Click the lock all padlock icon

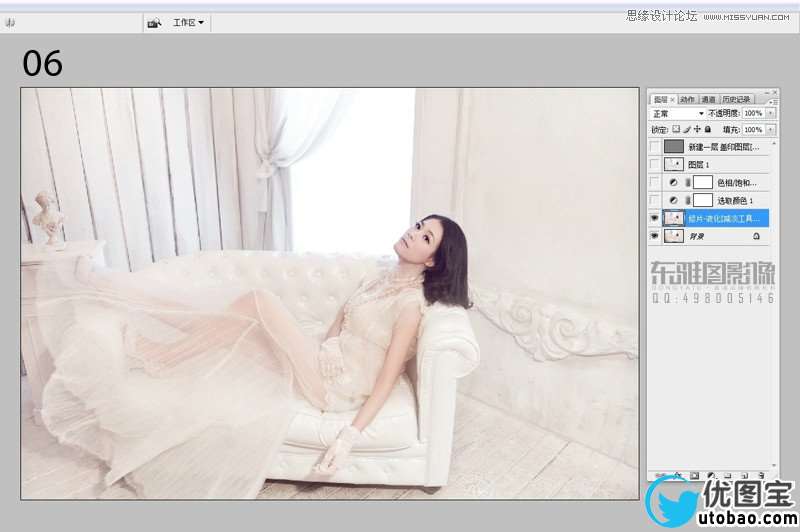coord(708,130)
